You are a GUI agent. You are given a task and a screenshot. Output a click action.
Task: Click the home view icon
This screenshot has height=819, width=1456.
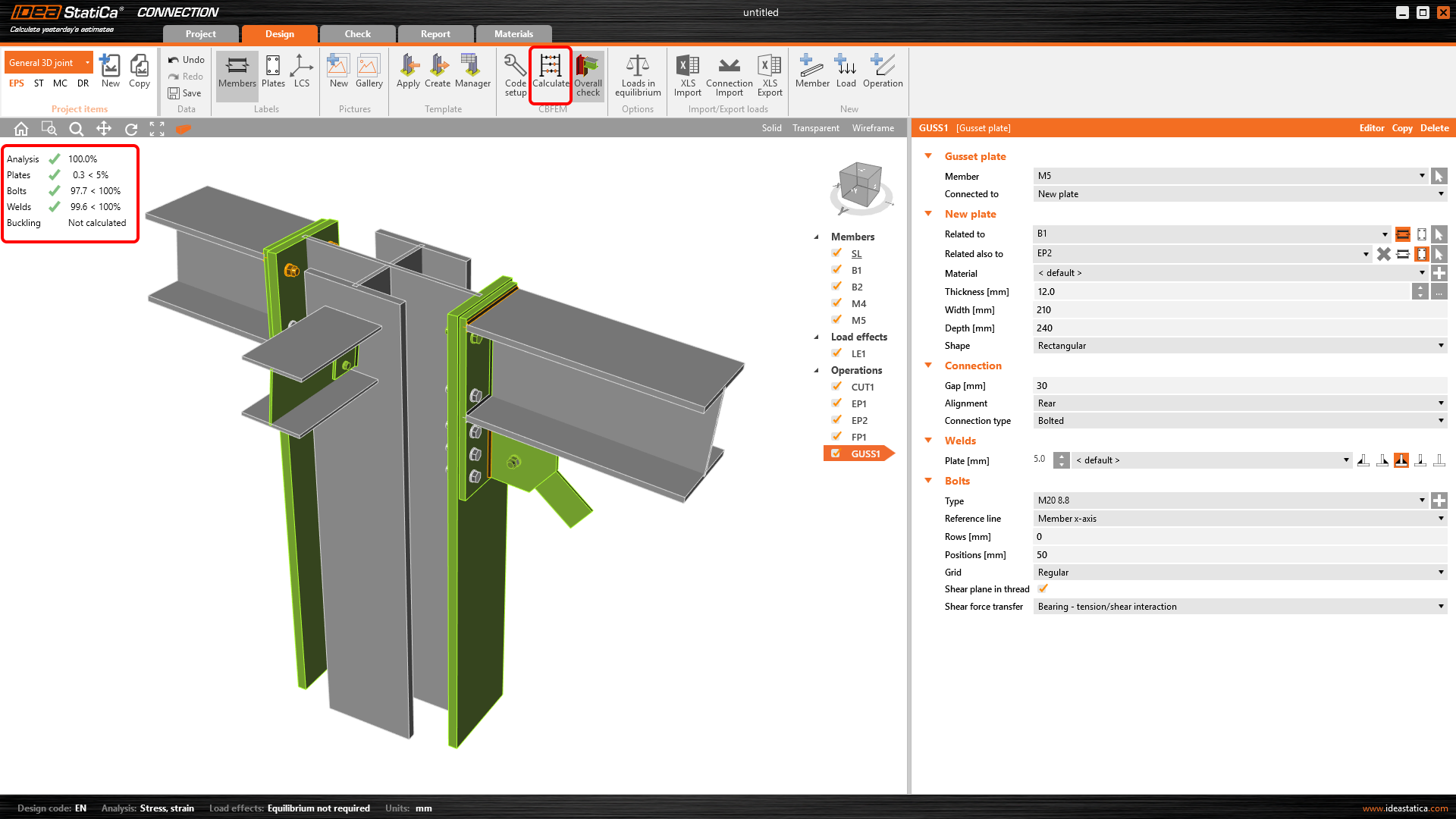[x=21, y=129]
